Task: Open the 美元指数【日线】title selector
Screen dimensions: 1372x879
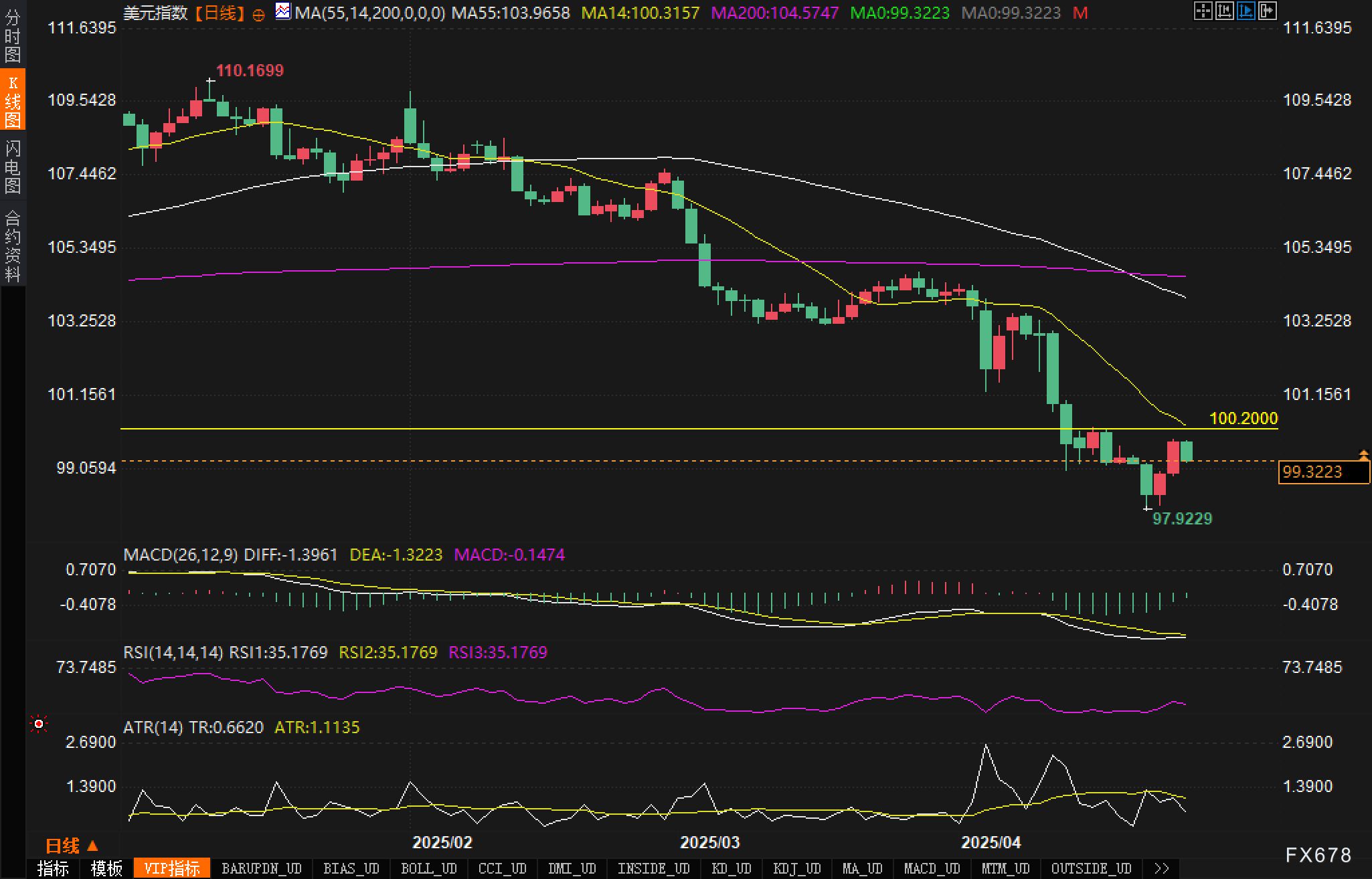Action: pos(184,13)
